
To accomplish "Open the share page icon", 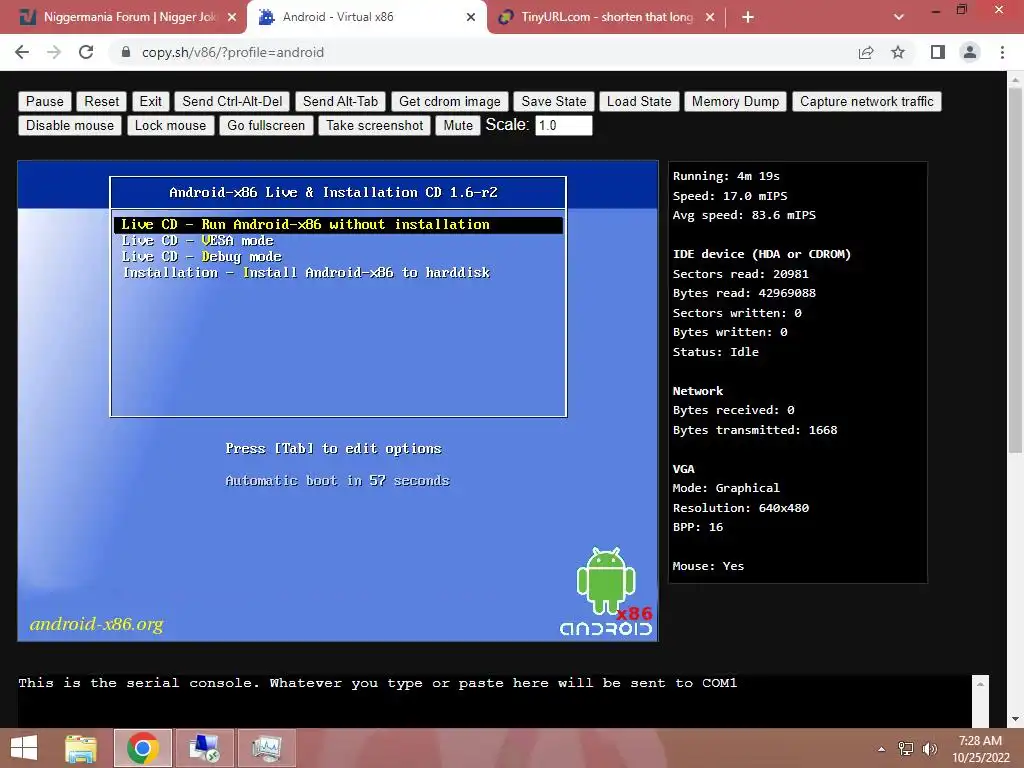I will tap(866, 52).
